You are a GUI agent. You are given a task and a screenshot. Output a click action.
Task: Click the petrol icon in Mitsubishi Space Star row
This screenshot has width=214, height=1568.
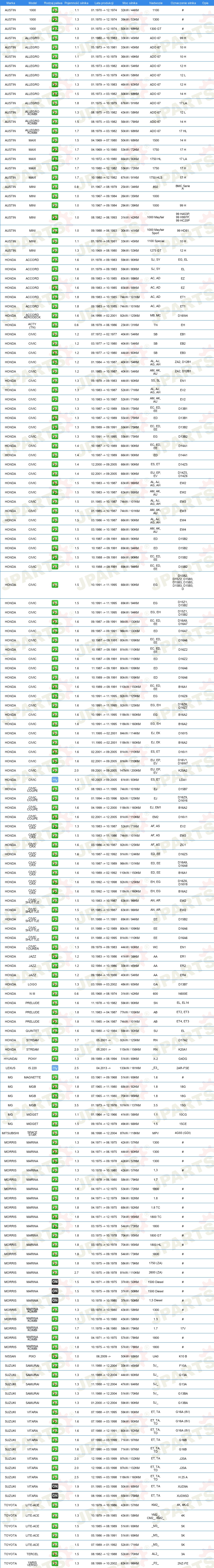point(55,1133)
